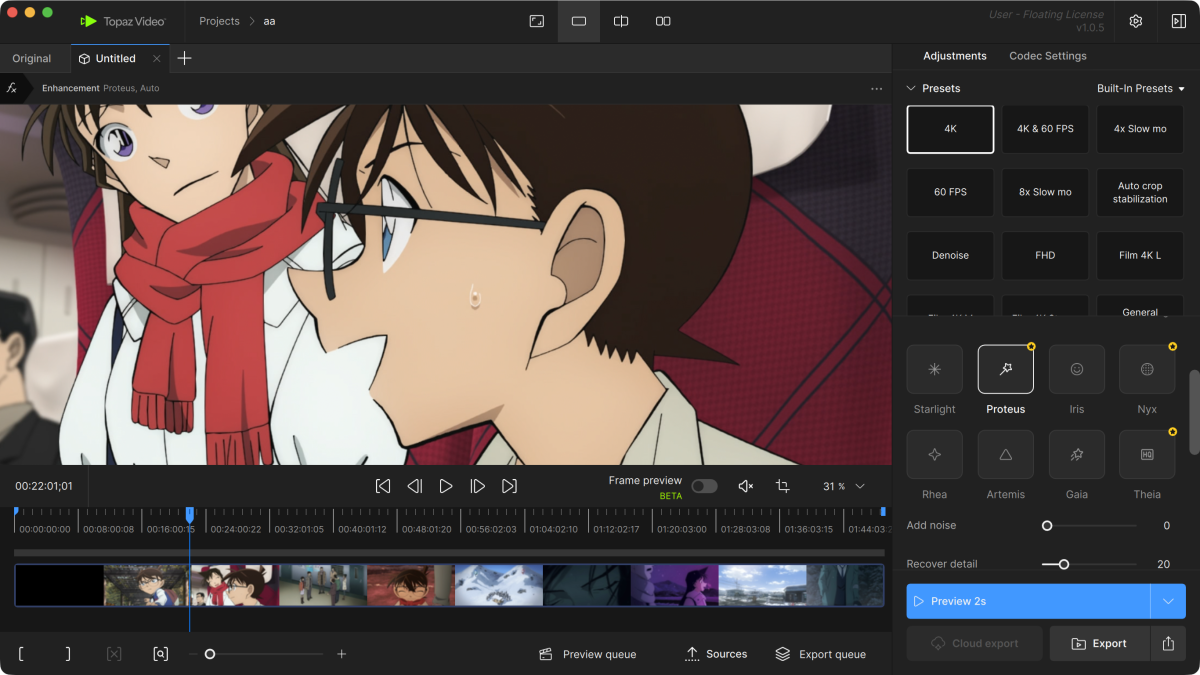Open the Preview options arrow
This screenshot has width=1200, height=675.
(x=1168, y=601)
